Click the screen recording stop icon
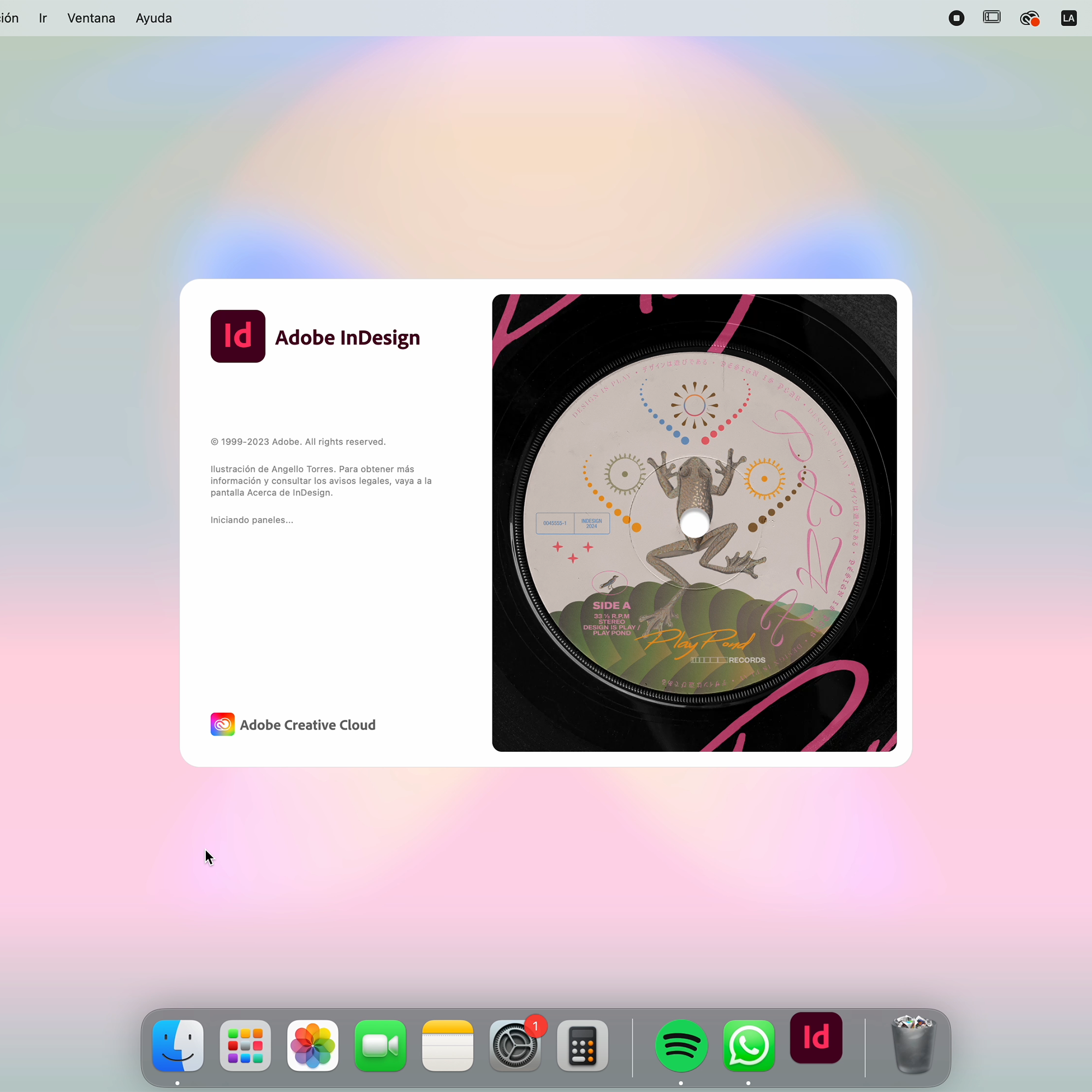Viewport: 1092px width, 1092px height. [957, 18]
